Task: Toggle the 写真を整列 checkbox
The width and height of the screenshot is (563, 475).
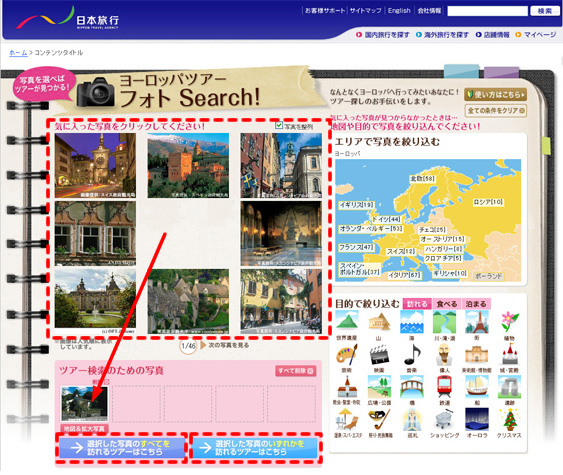Action: 279,125
